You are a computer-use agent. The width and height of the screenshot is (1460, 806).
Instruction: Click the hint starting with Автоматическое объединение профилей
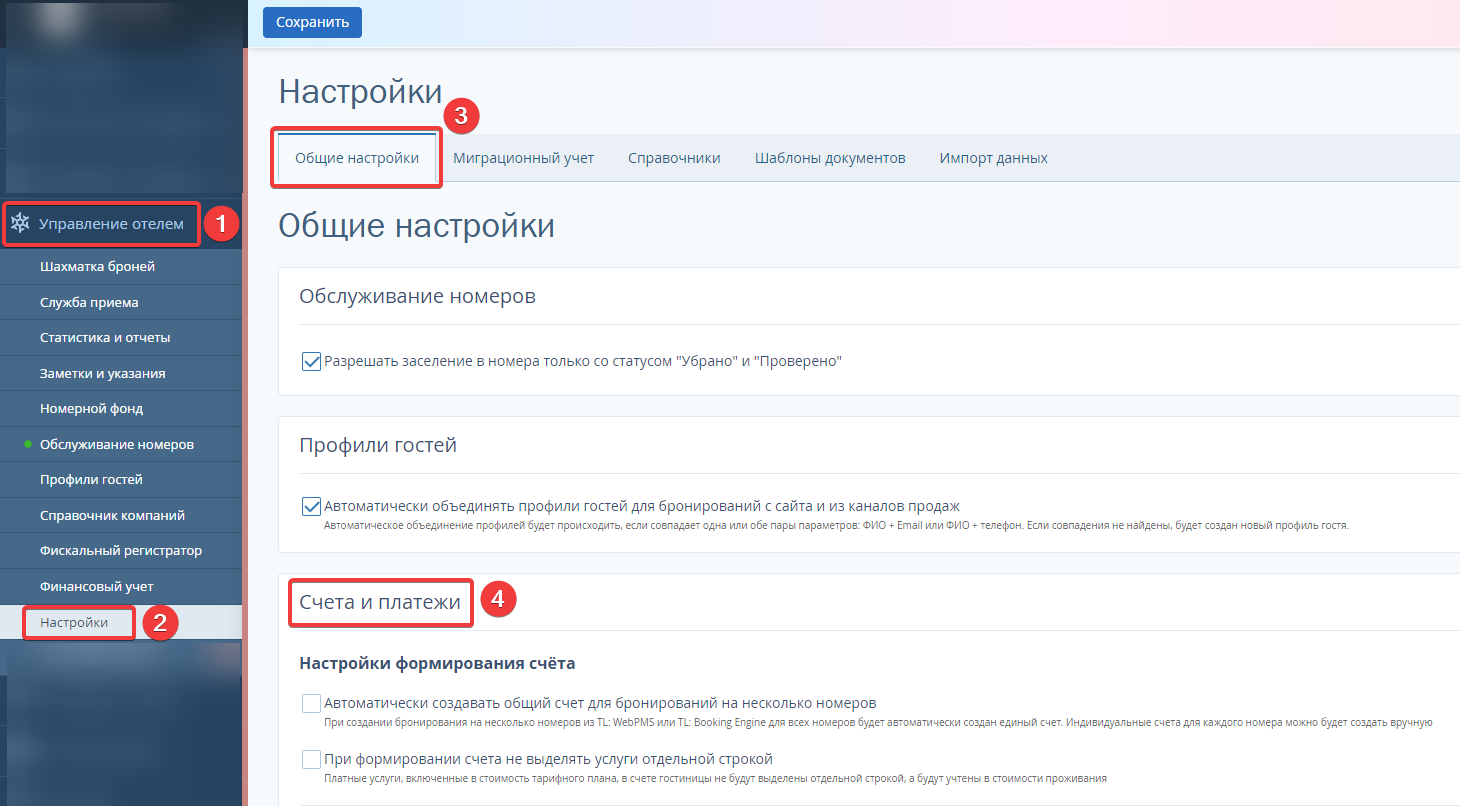tap(836, 525)
